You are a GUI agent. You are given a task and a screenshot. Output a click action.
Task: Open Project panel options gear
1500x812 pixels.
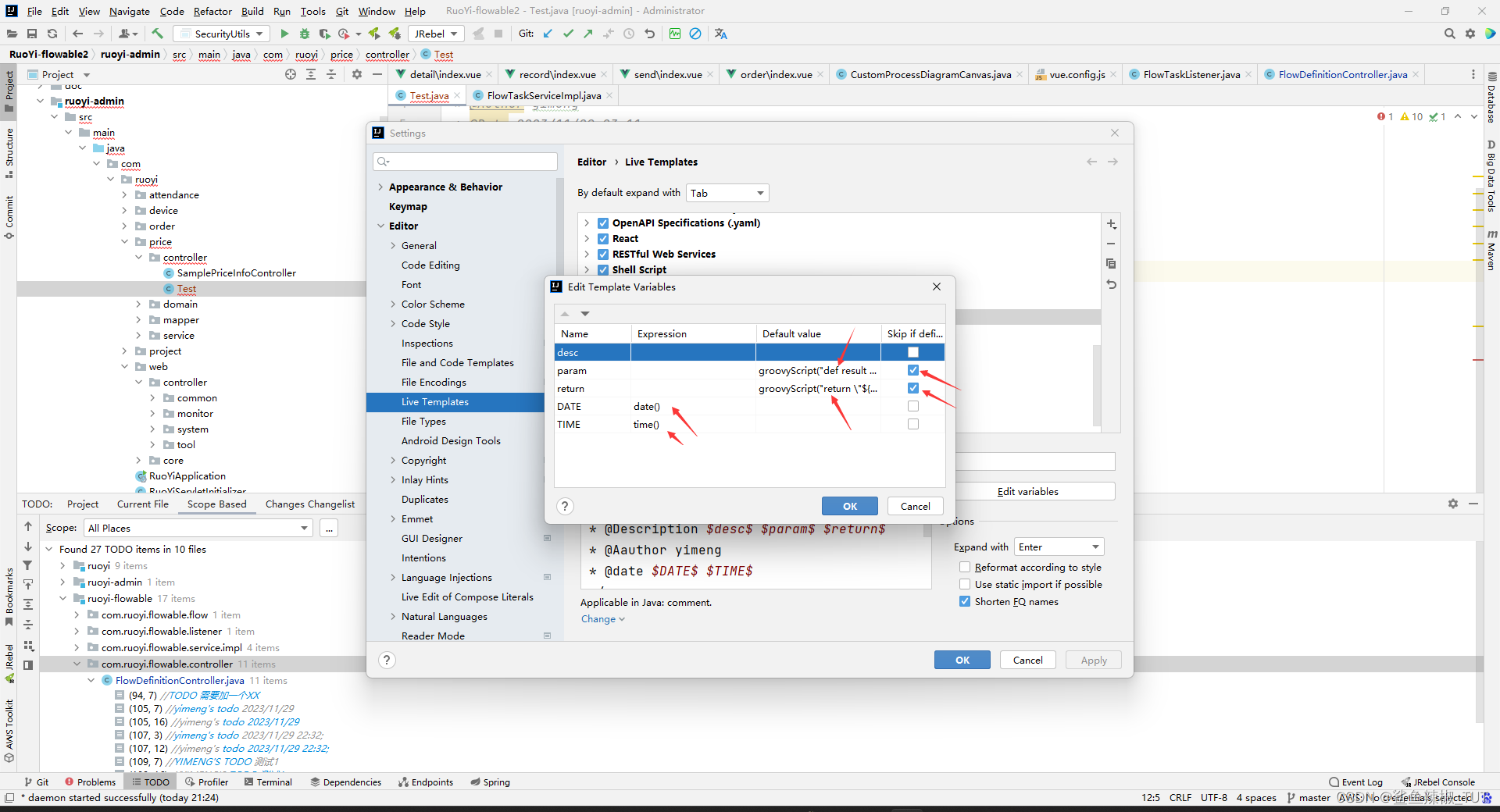[357, 74]
